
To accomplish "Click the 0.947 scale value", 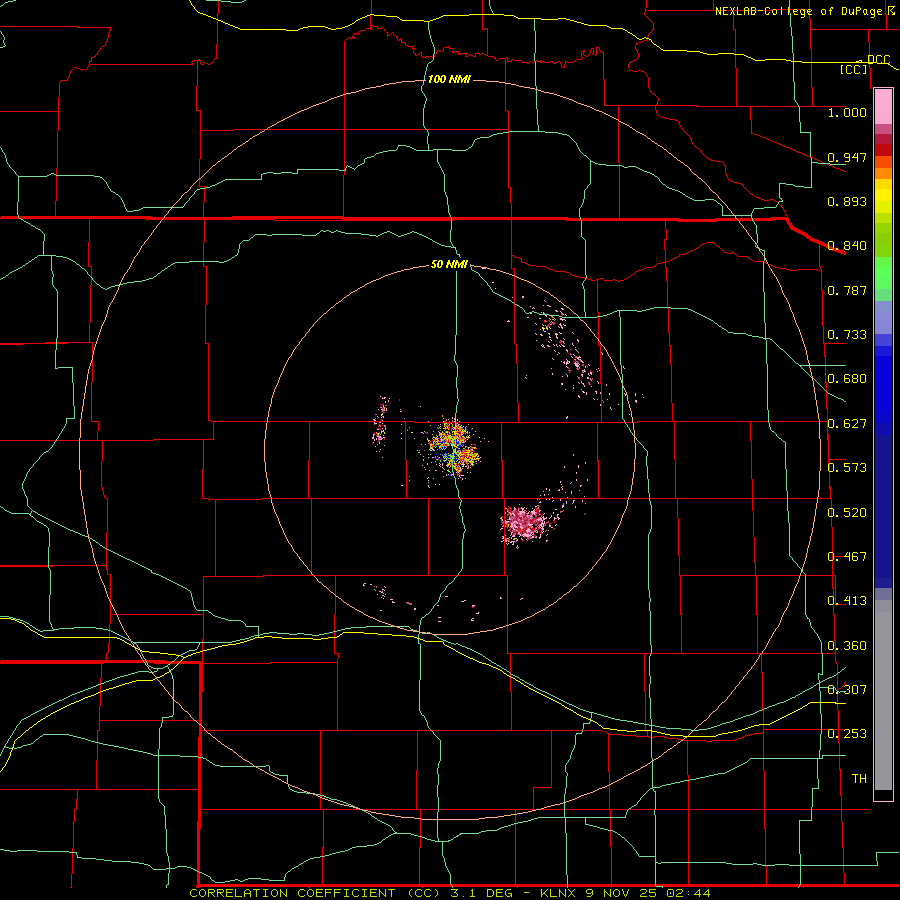I will pos(847,157).
